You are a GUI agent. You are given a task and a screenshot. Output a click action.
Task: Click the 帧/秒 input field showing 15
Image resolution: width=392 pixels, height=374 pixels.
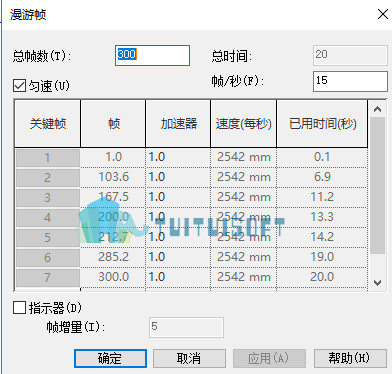pyautogui.click(x=350, y=81)
